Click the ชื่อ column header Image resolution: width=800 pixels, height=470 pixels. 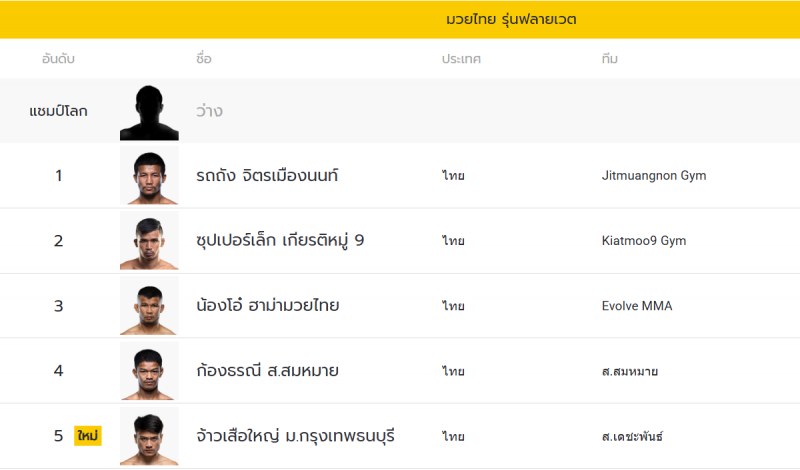coord(204,59)
